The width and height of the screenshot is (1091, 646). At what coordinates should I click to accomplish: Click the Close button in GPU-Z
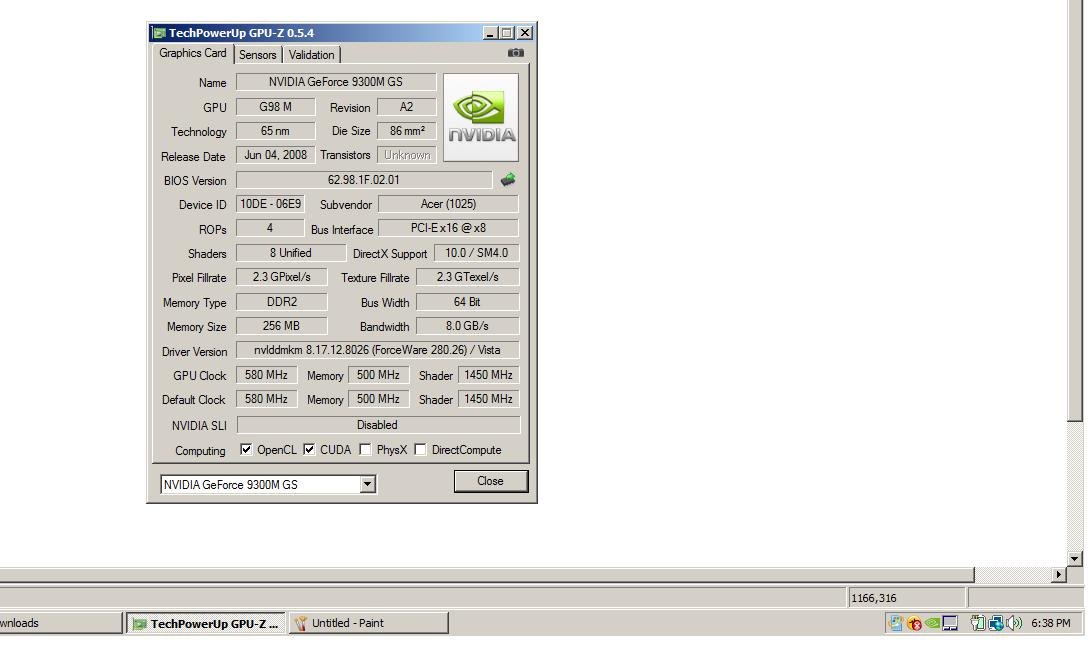click(x=491, y=481)
